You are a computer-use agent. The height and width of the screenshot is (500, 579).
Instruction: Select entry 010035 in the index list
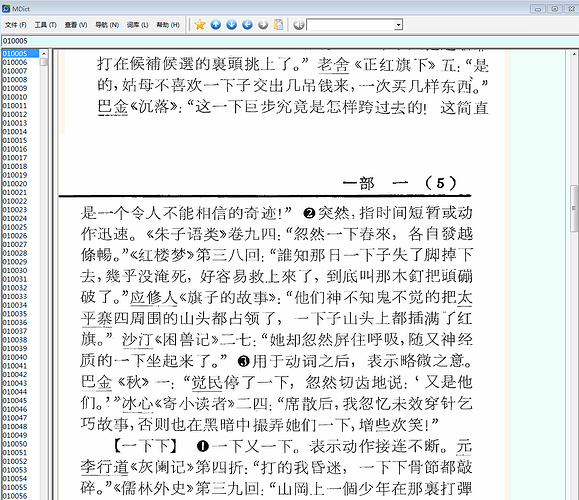point(15,314)
